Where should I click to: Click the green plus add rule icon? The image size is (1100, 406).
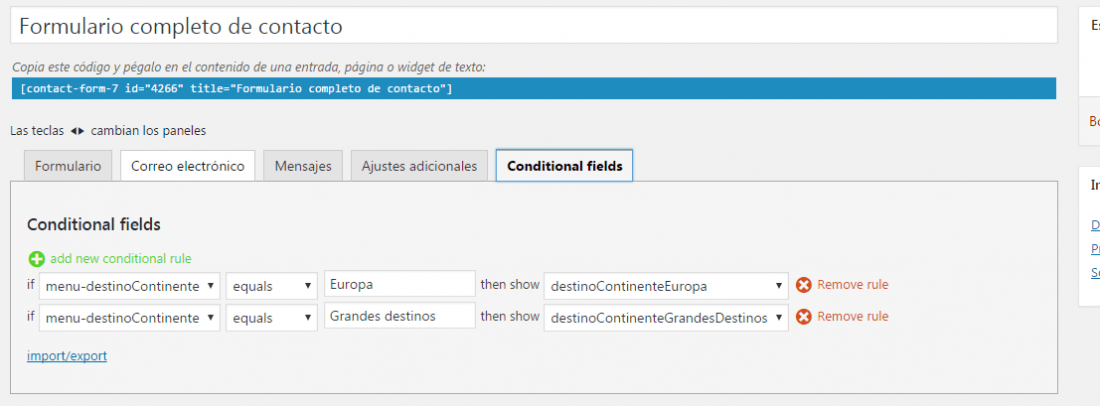(36, 259)
